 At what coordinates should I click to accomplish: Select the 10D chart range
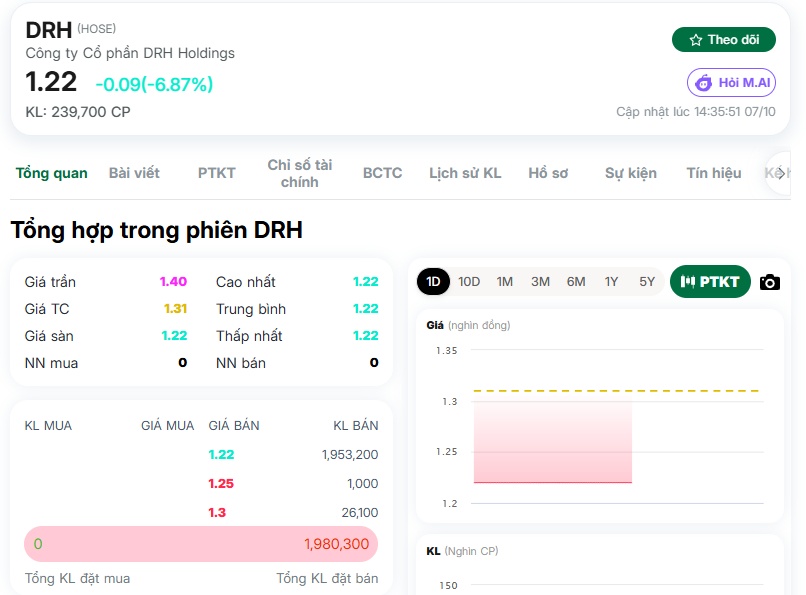pos(469,282)
